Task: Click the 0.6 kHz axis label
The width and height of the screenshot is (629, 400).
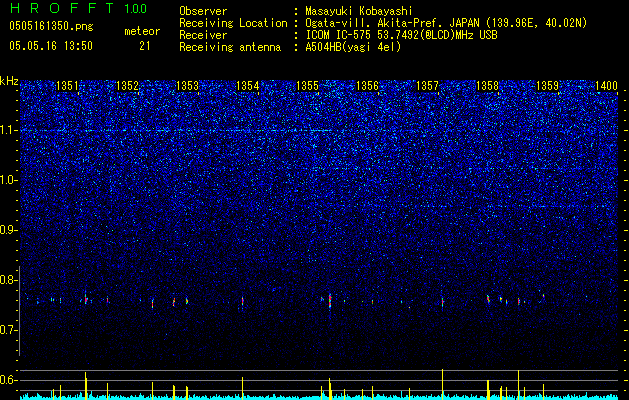Action: (8, 380)
